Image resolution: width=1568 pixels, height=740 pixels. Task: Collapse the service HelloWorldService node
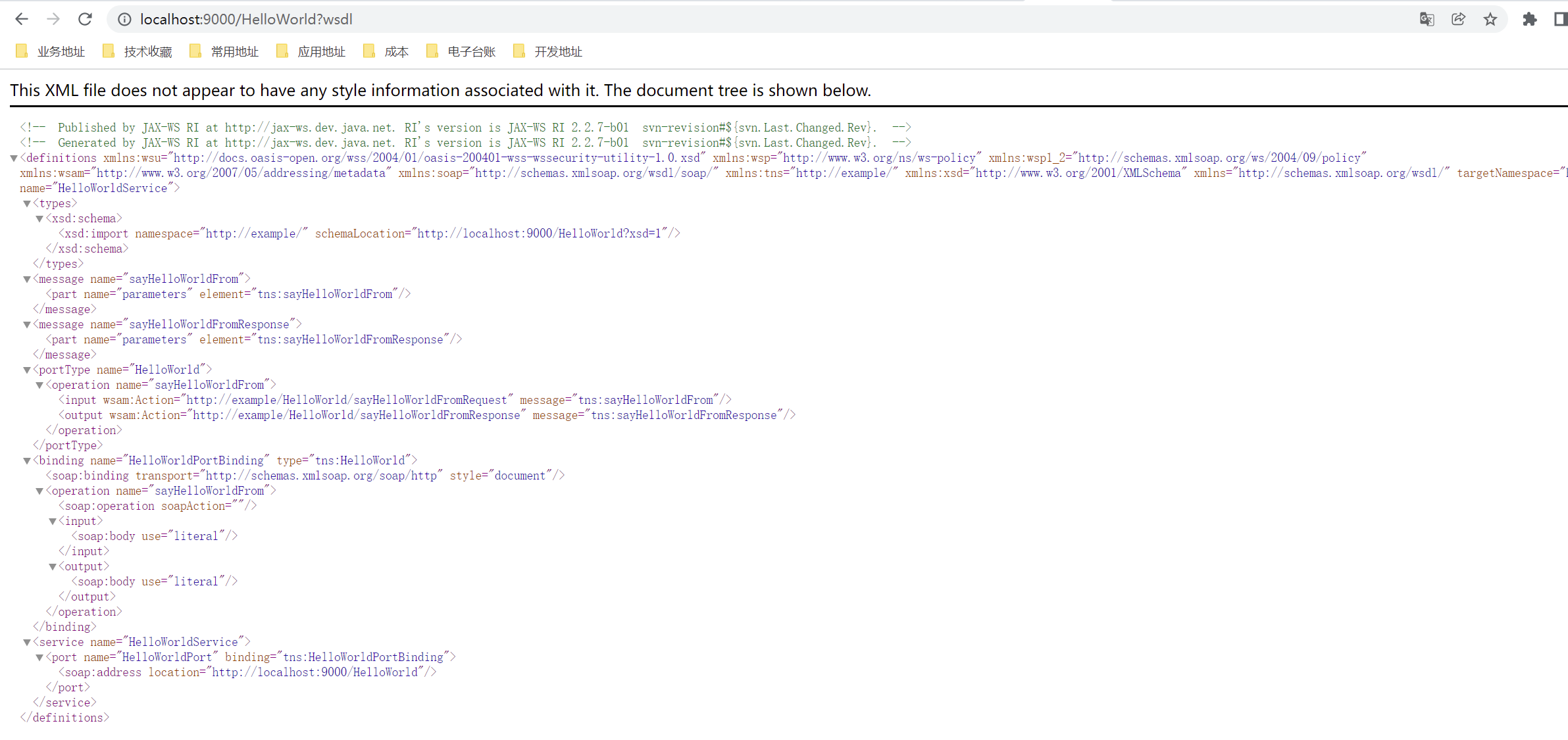(27, 642)
